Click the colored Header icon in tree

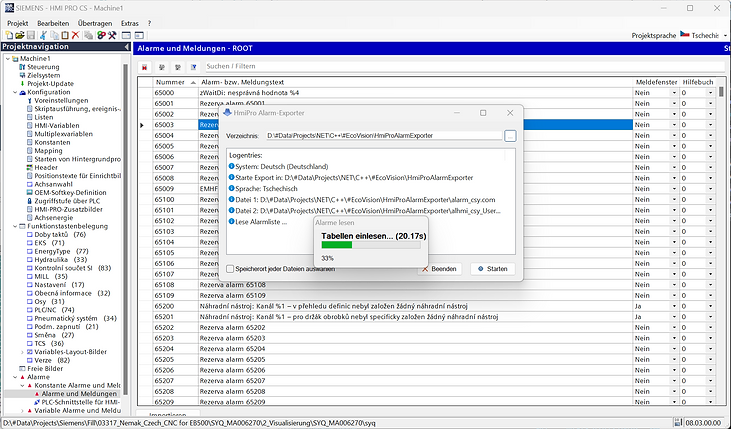point(30,168)
